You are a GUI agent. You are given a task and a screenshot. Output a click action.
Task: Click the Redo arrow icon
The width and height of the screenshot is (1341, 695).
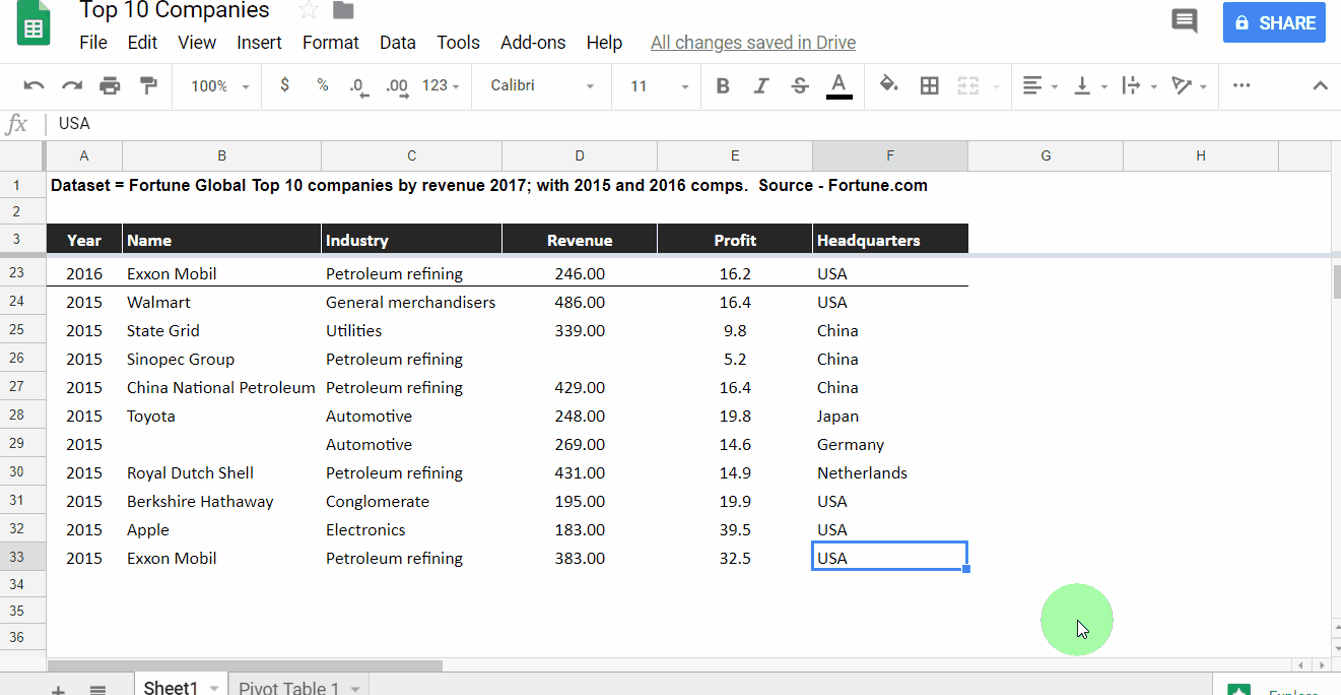coord(72,86)
